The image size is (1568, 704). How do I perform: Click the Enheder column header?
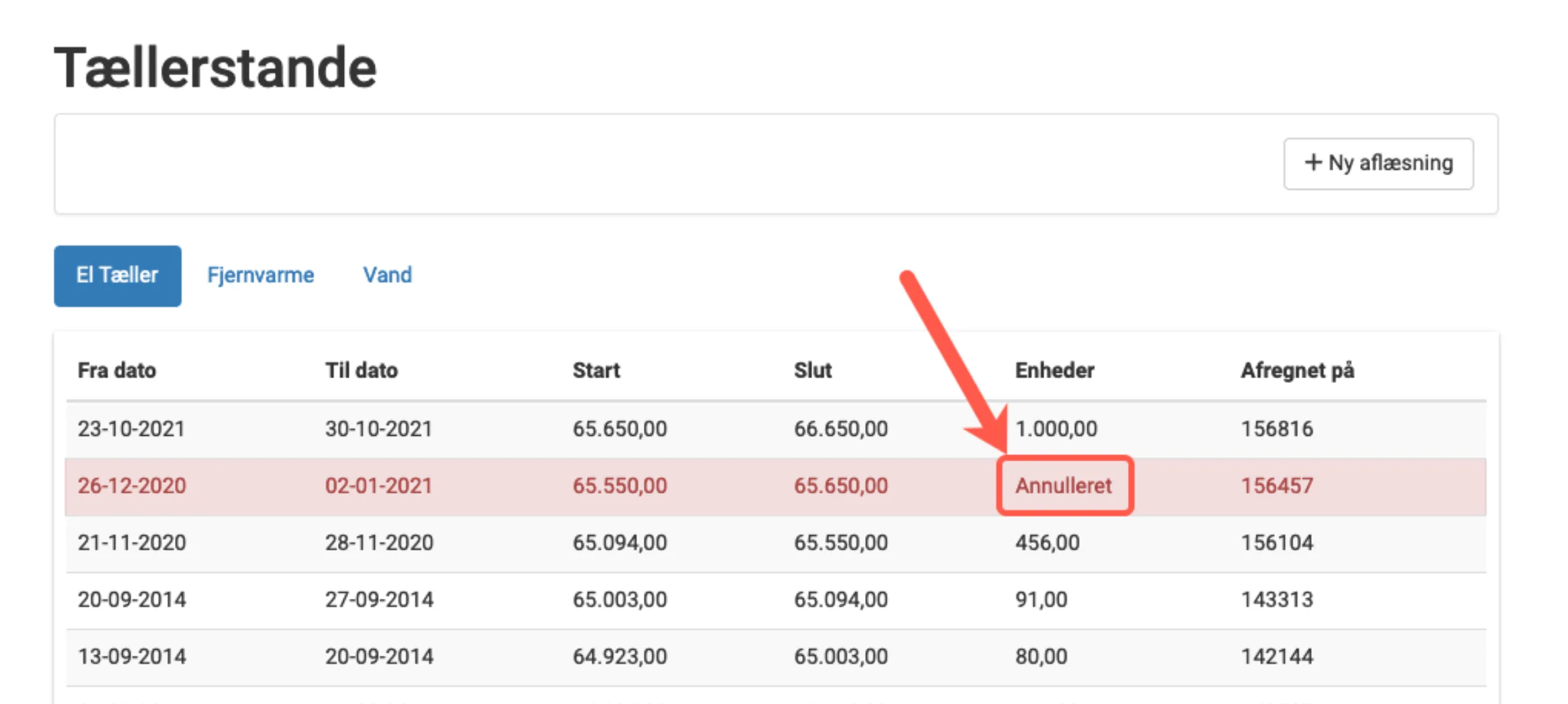1054,370
